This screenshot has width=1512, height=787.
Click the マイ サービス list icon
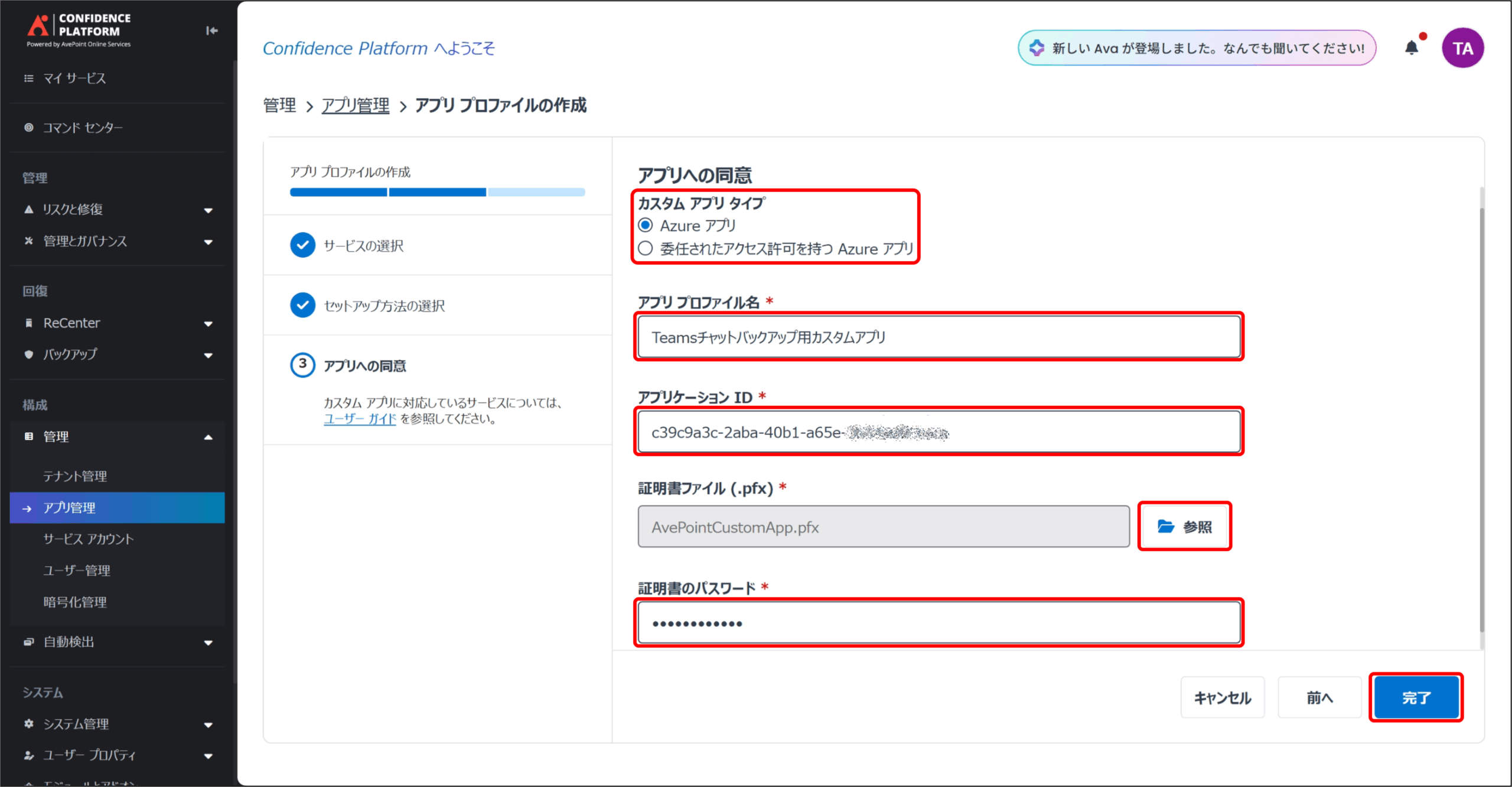tap(28, 78)
